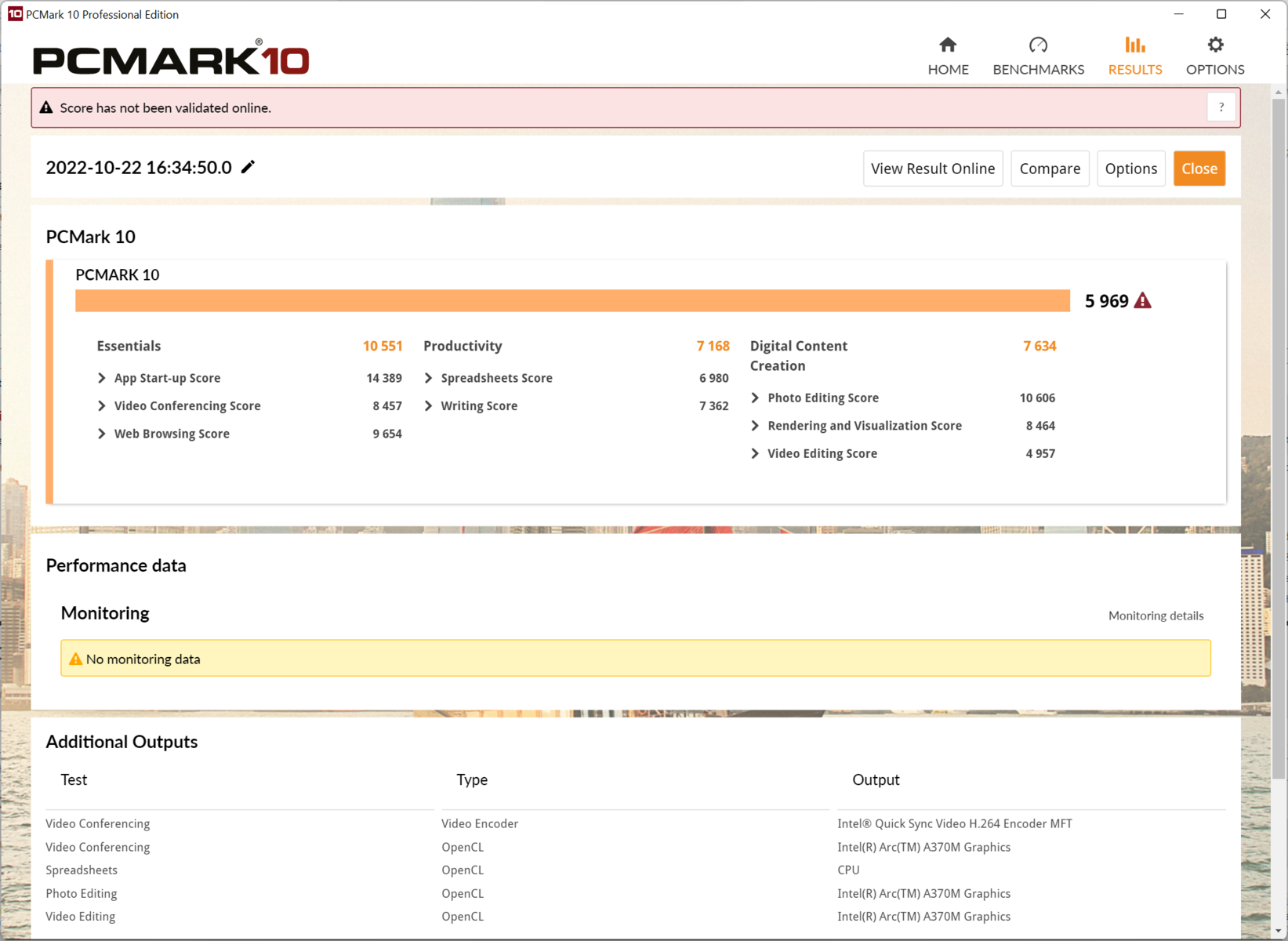Minimize the PCMark 10 window

[x=1178, y=14]
